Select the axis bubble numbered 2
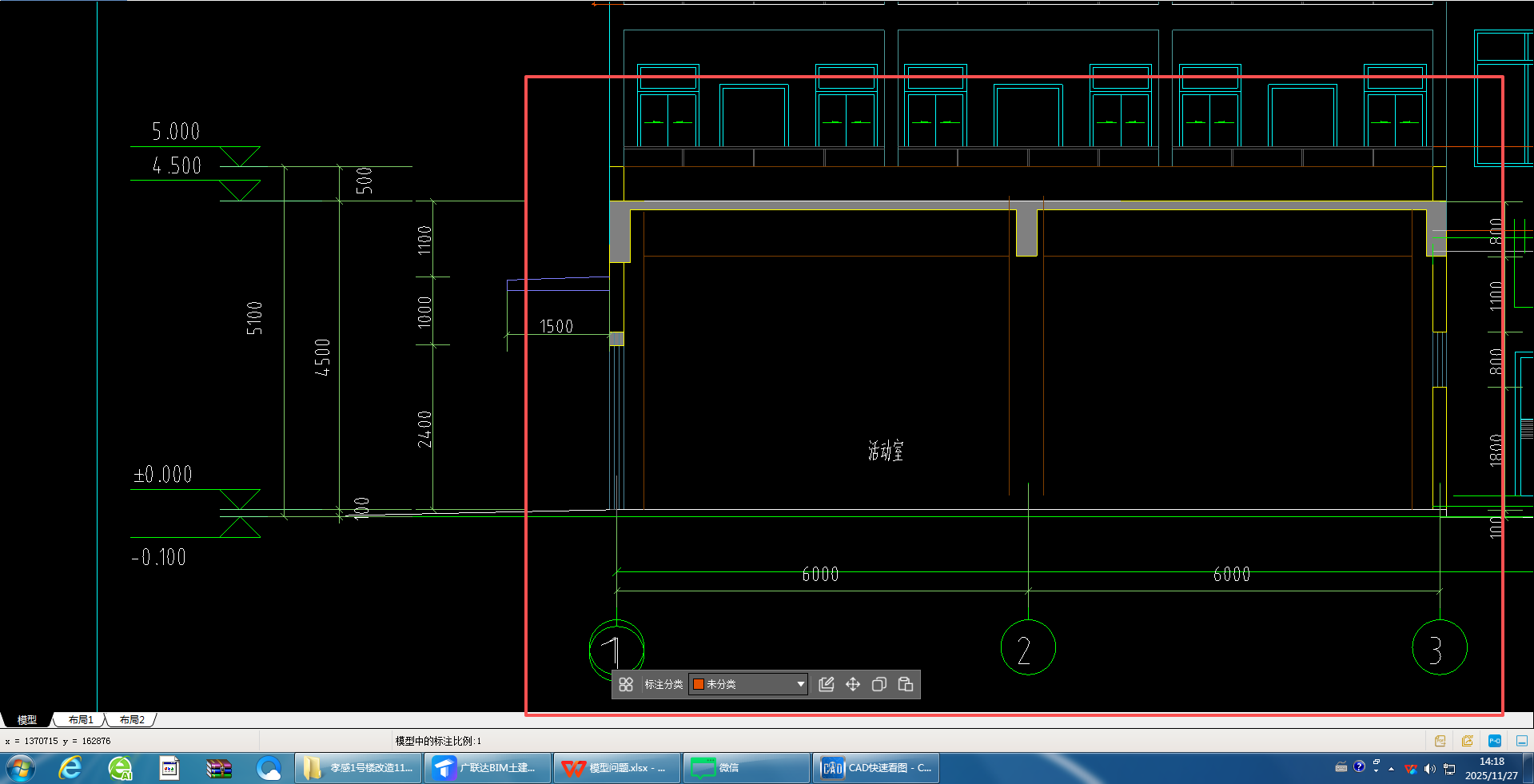This screenshot has width=1534, height=784. 1028,647
